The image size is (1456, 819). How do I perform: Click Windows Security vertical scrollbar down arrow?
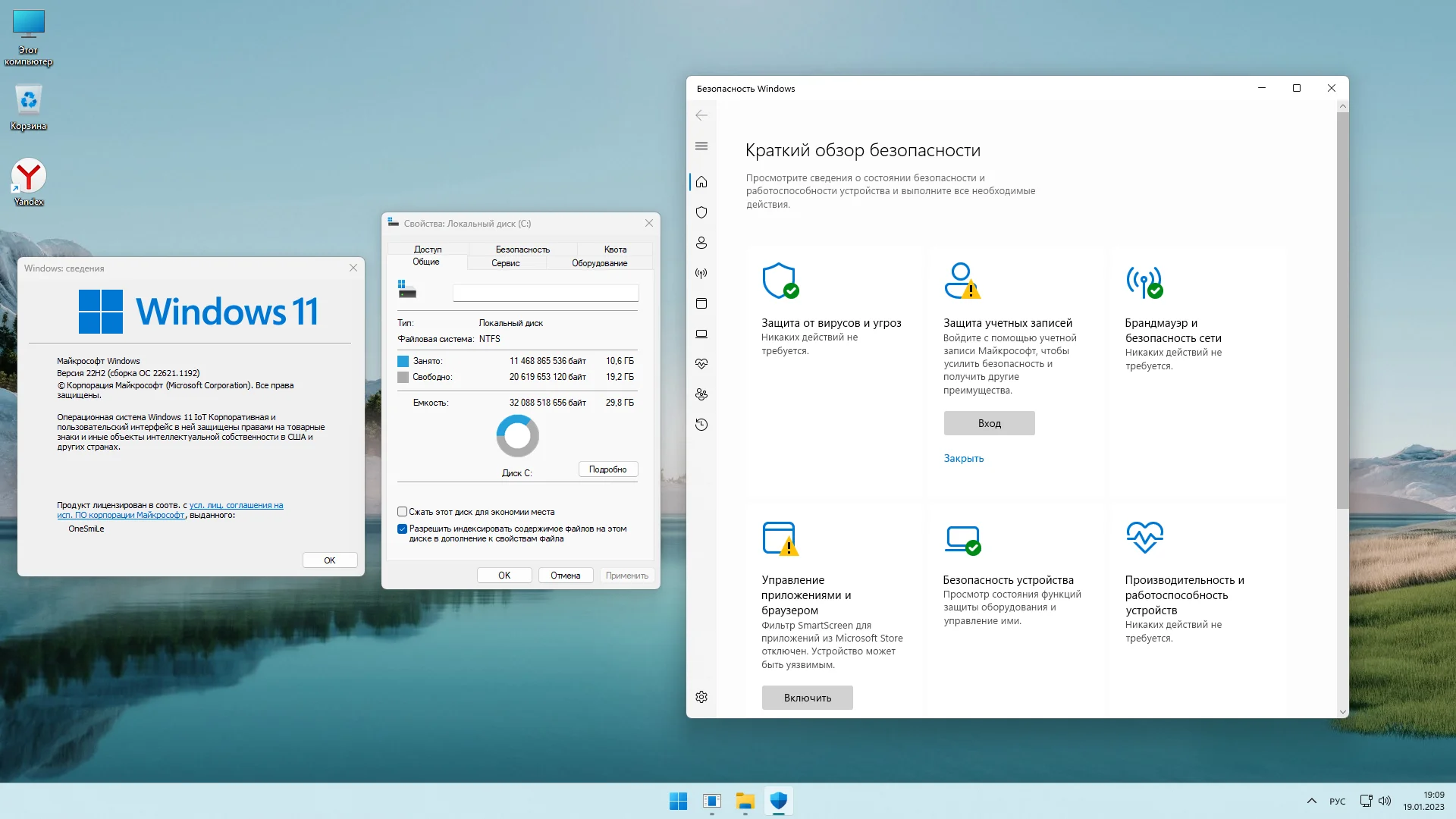[x=1342, y=712]
